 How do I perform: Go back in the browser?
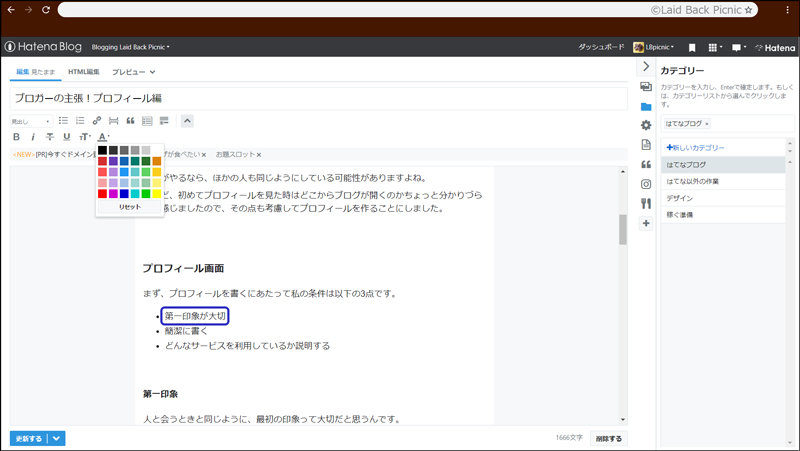click(11, 10)
